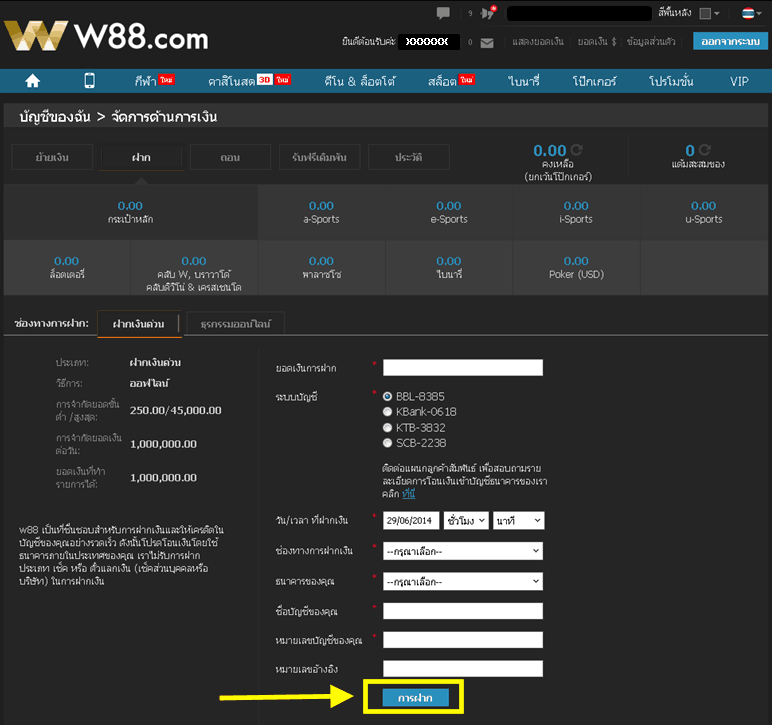The height and width of the screenshot is (725, 772).
Task: Select the BBL-8385 bank account option
Action: (387, 396)
